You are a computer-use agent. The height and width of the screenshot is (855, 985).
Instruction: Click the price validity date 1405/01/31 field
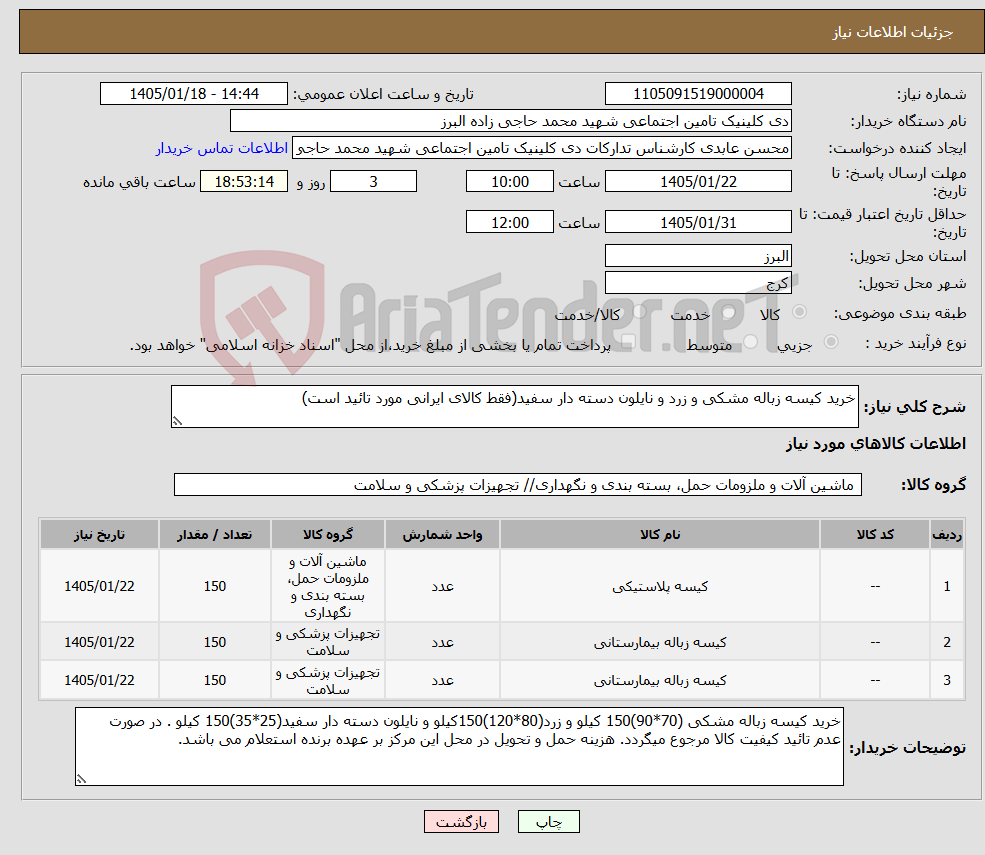(698, 222)
